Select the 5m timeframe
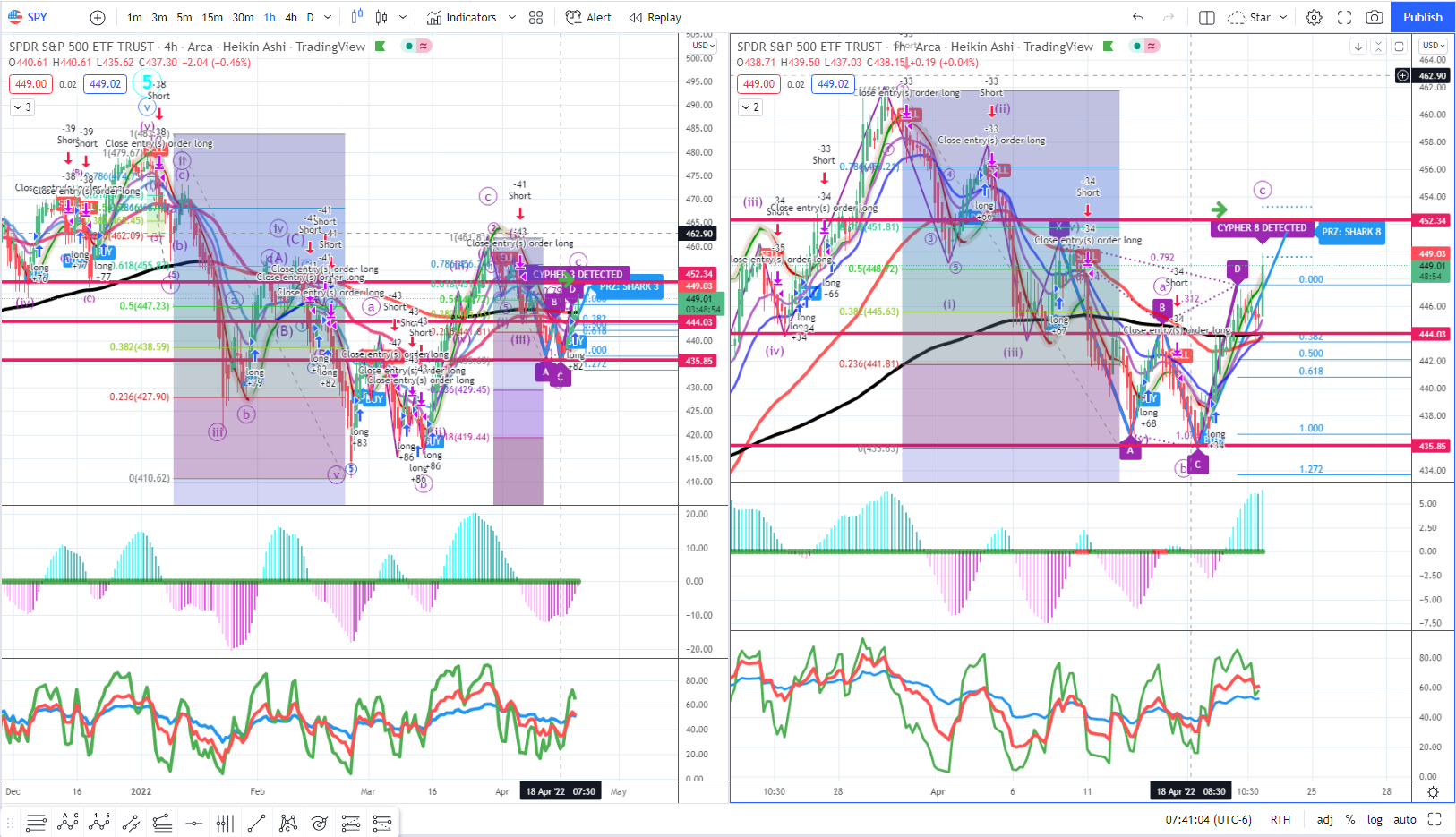1456x837 pixels. (184, 17)
